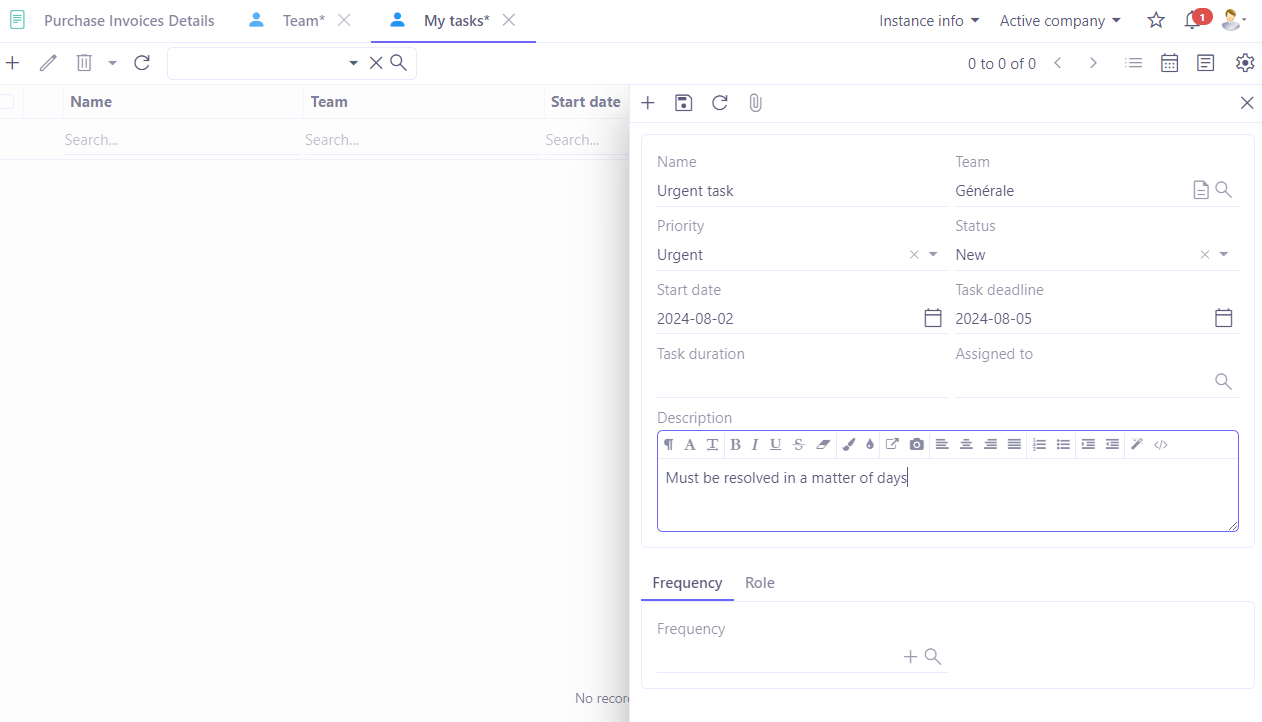Switch to calendar view in top toolbar
The width and height of the screenshot is (1262, 722).
point(1169,62)
